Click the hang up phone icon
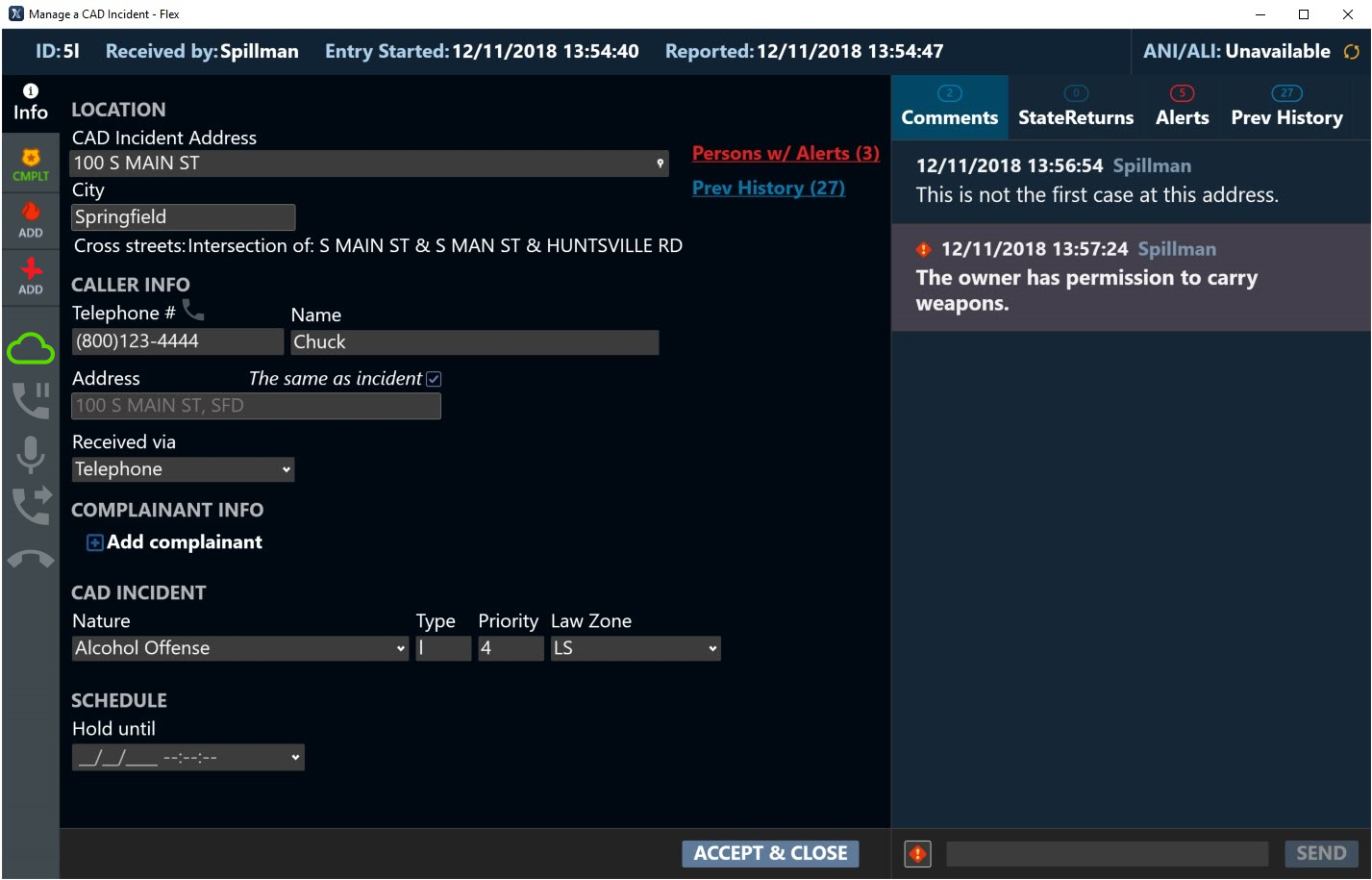Screen dimensions: 1372x880 [x=31, y=560]
